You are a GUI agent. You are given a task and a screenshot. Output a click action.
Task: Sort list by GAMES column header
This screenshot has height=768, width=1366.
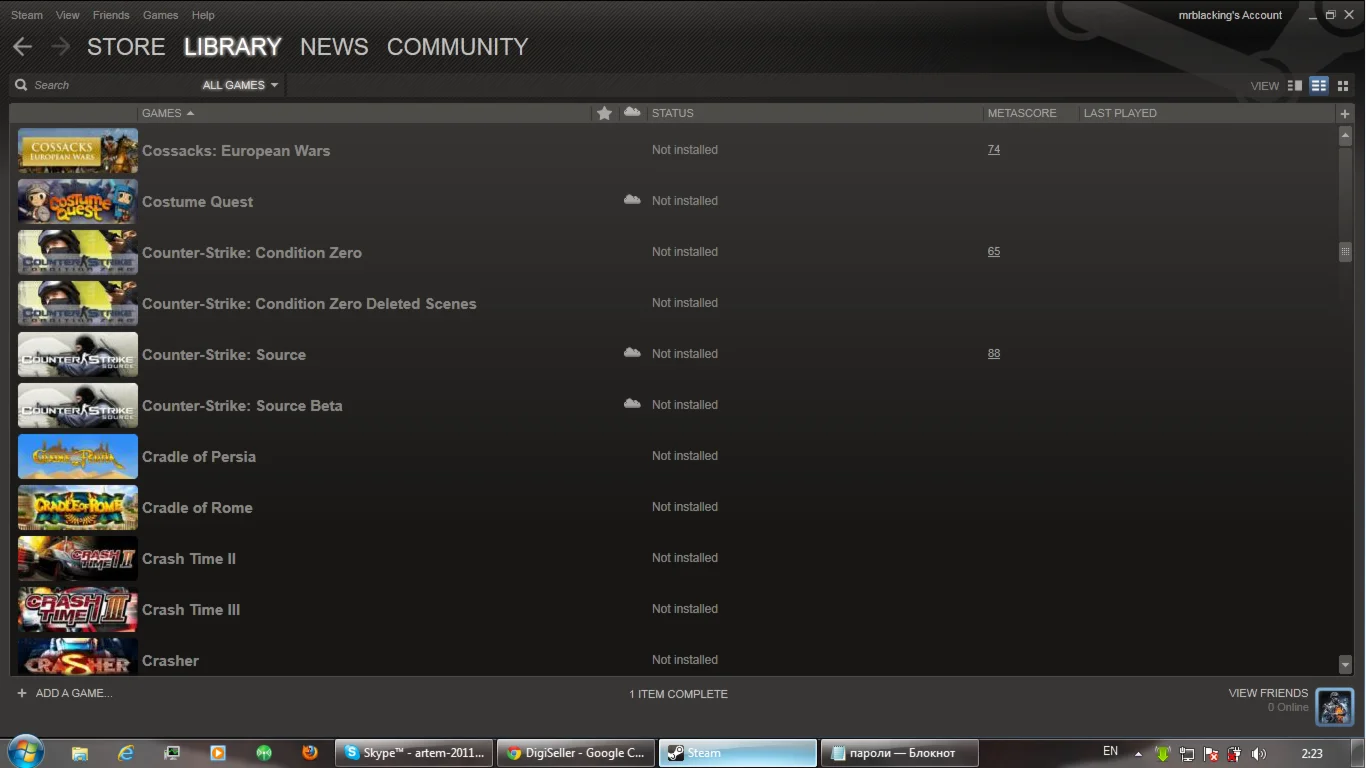(167, 113)
